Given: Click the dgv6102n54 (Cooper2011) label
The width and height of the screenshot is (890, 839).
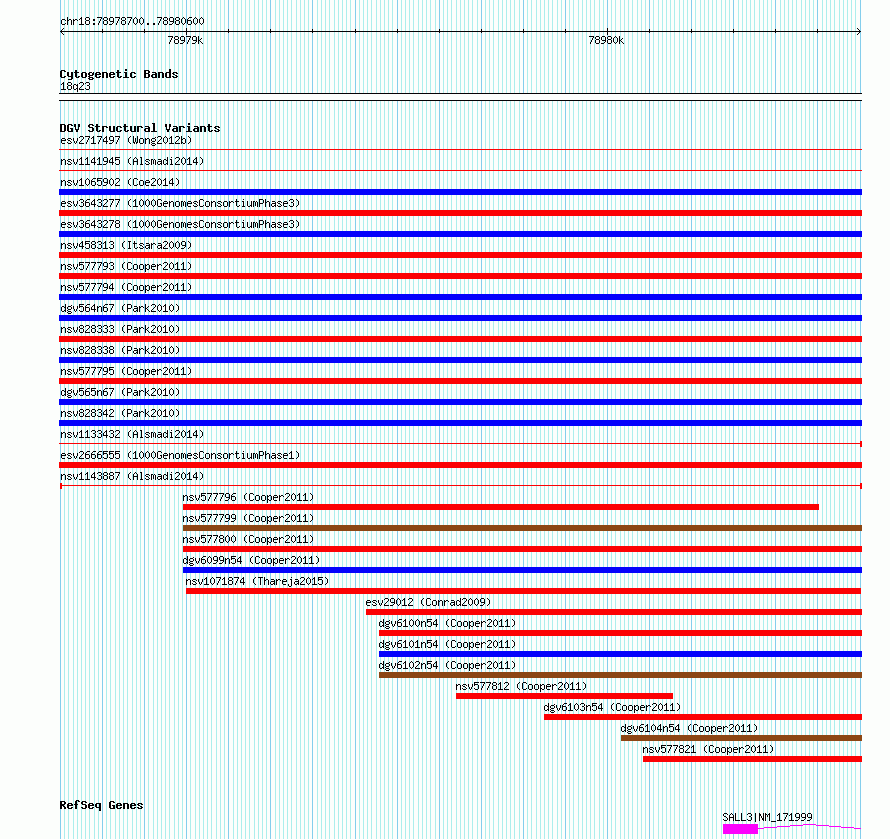Looking at the screenshot, I should point(447,665).
